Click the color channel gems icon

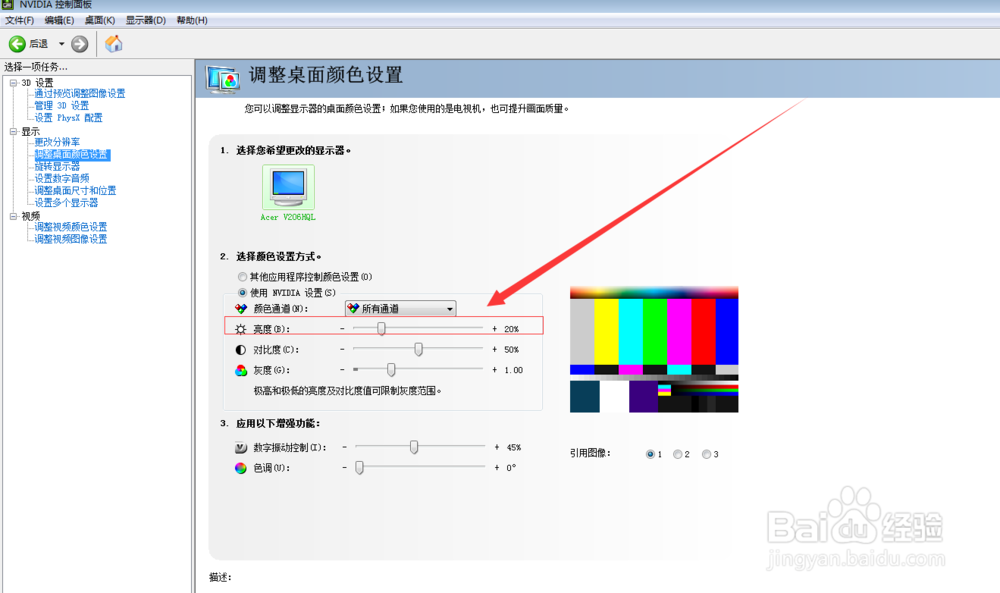point(240,309)
